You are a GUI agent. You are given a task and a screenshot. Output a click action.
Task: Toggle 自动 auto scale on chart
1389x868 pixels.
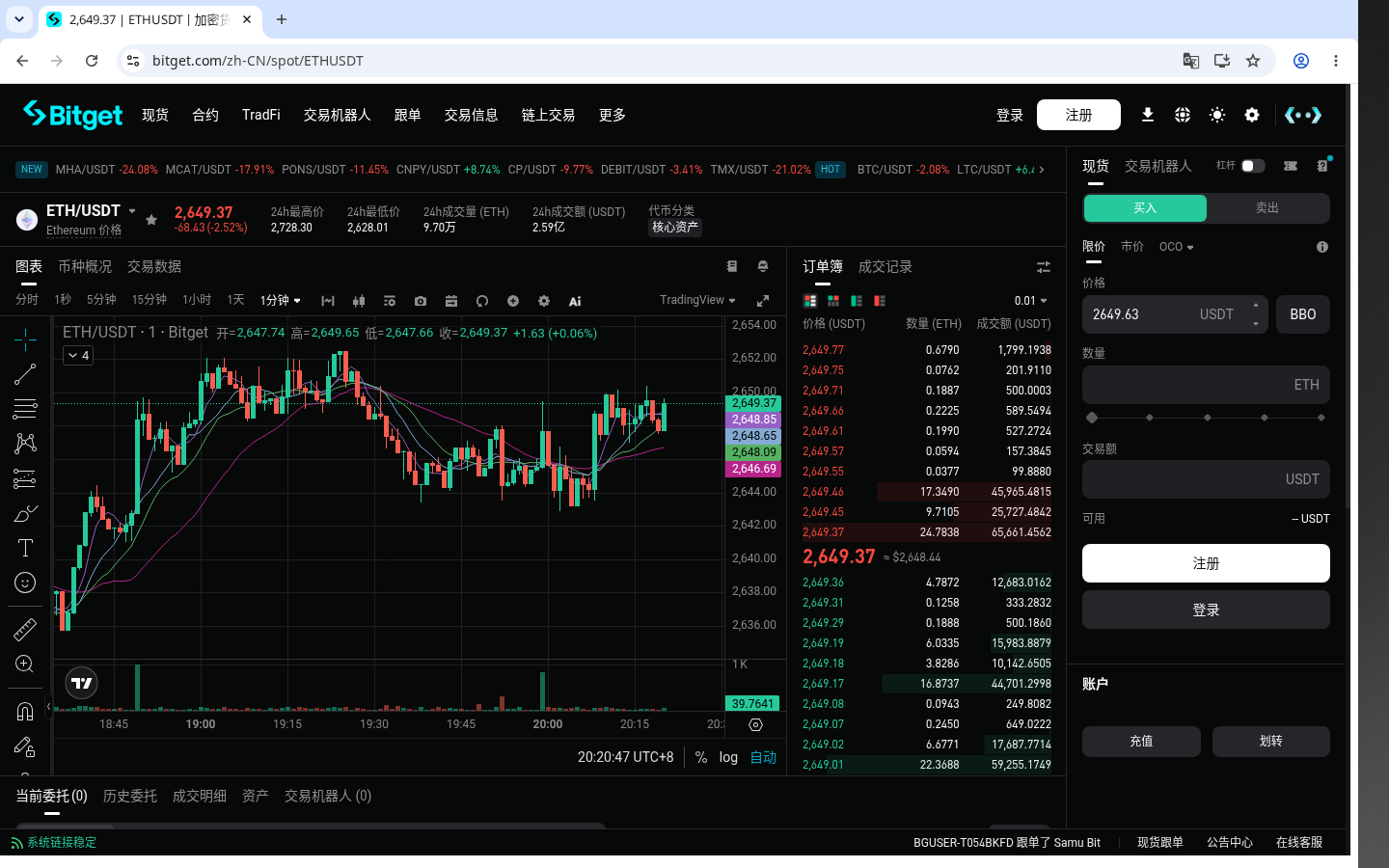[763, 757]
